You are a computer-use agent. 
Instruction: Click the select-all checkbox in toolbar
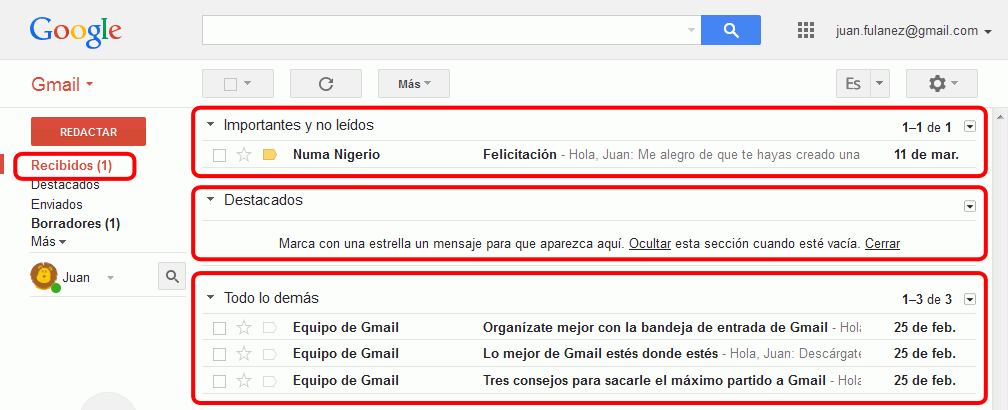[230, 84]
